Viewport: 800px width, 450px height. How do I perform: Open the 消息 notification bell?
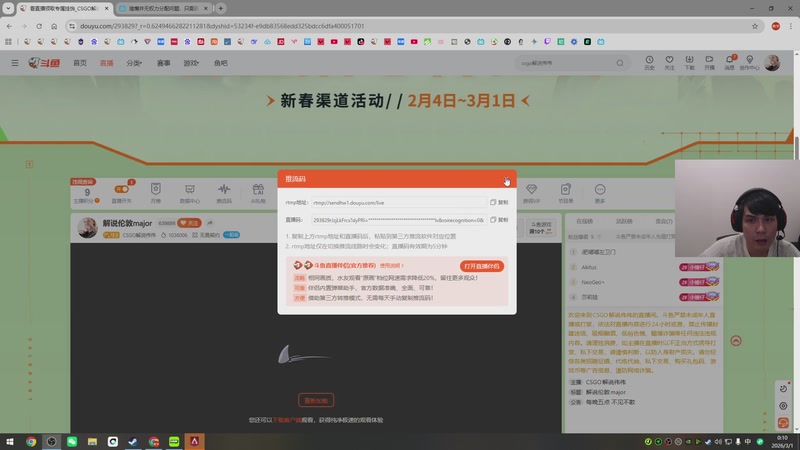coord(730,63)
